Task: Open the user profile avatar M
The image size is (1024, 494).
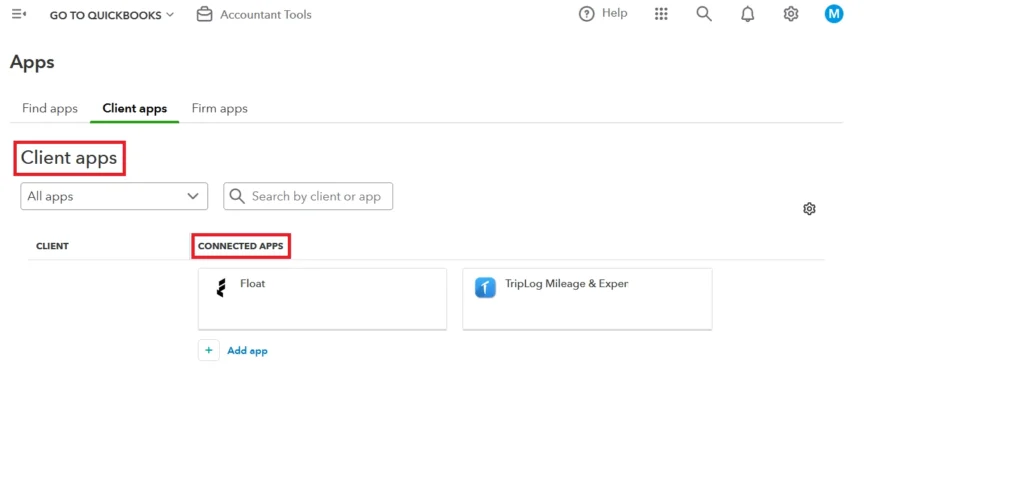Action: click(834, 14)
